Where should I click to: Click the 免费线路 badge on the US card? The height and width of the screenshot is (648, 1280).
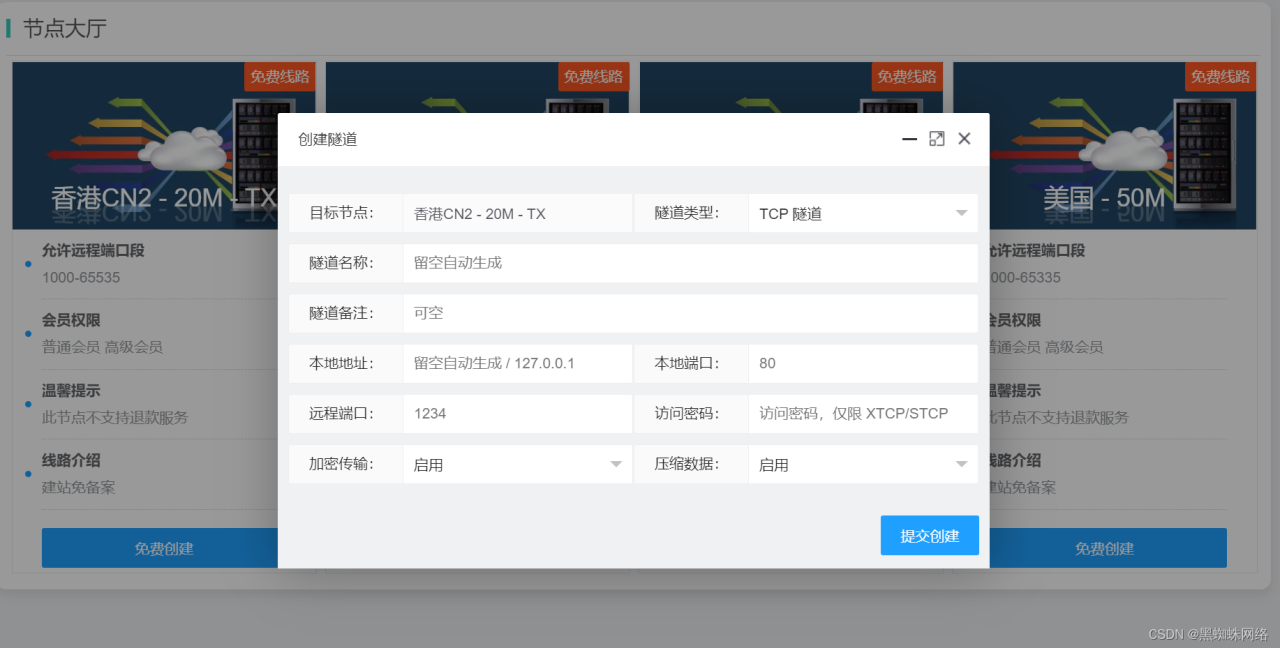[x=1219, y=76]
